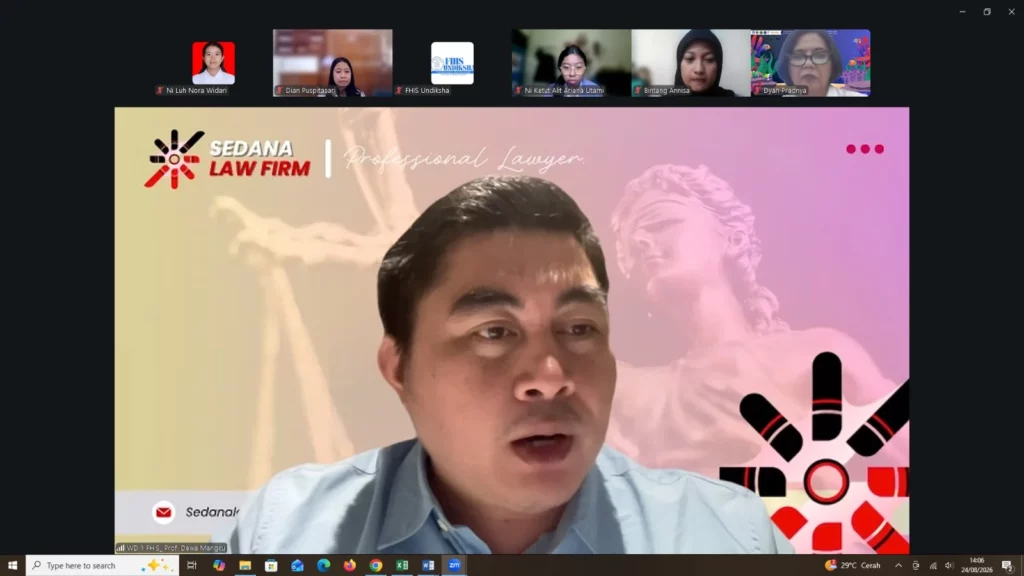
Task: Click the muted mic icon beside FHIS Undiksha
Action: (x=399, y=91)
